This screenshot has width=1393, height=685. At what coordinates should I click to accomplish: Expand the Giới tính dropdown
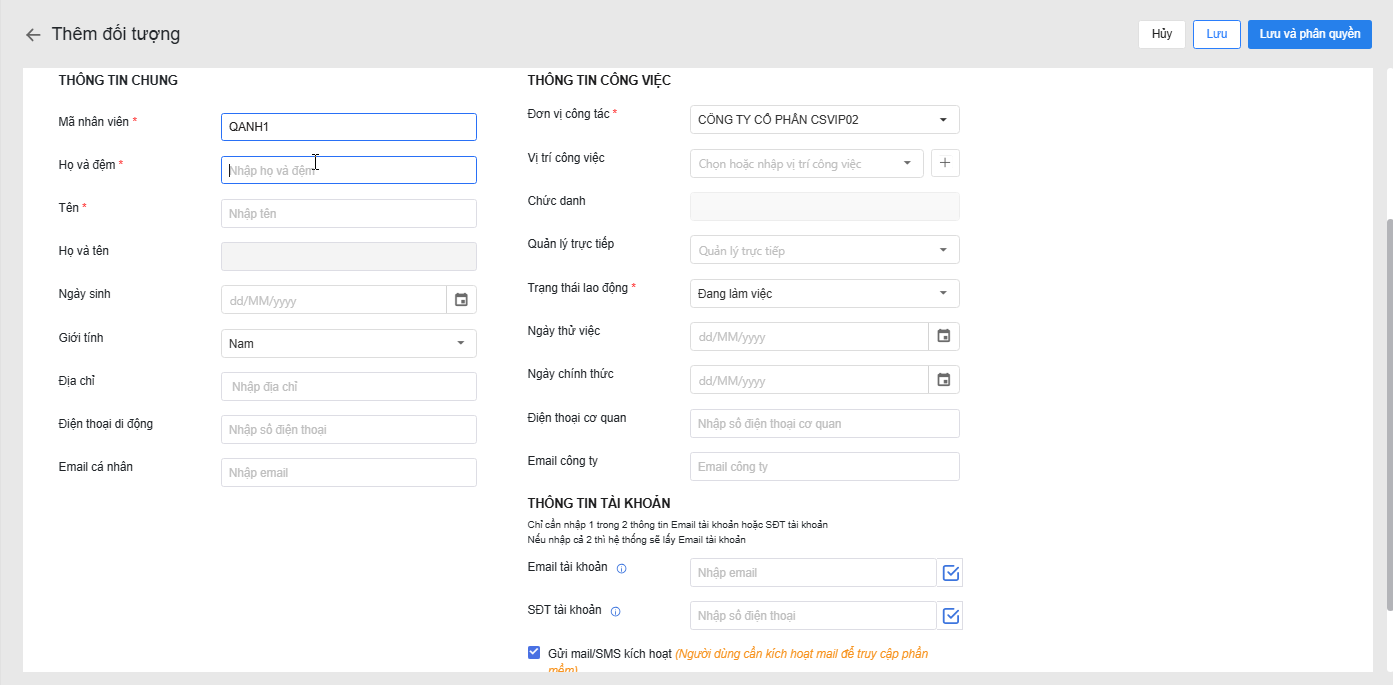(348, 343)
